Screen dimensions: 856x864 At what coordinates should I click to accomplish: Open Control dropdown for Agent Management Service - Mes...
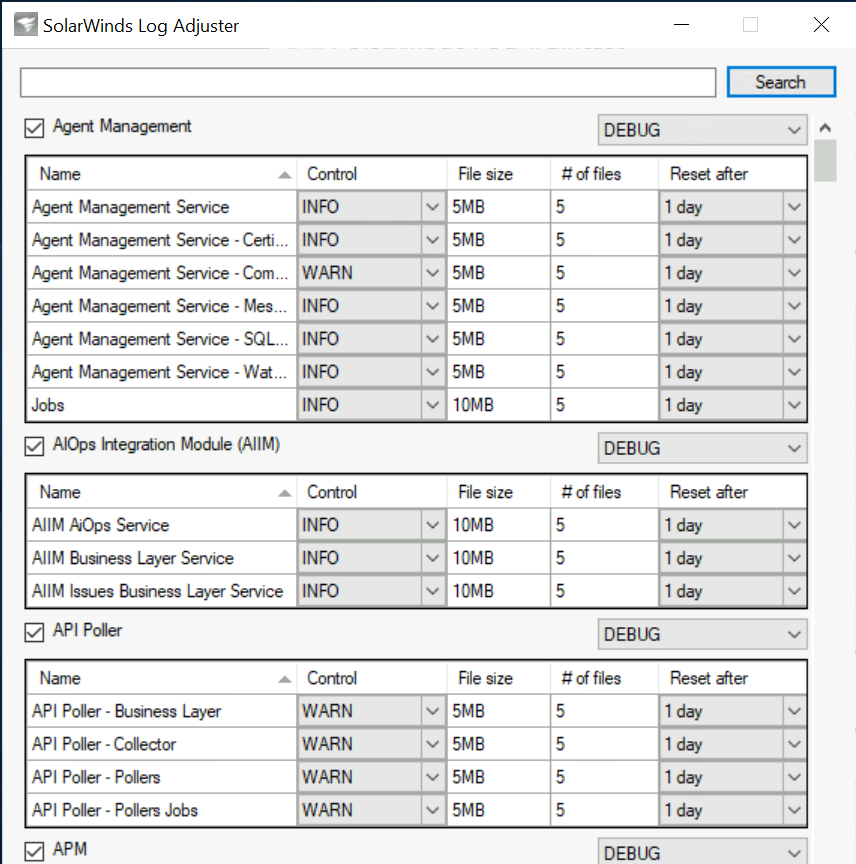click(371, 306)
